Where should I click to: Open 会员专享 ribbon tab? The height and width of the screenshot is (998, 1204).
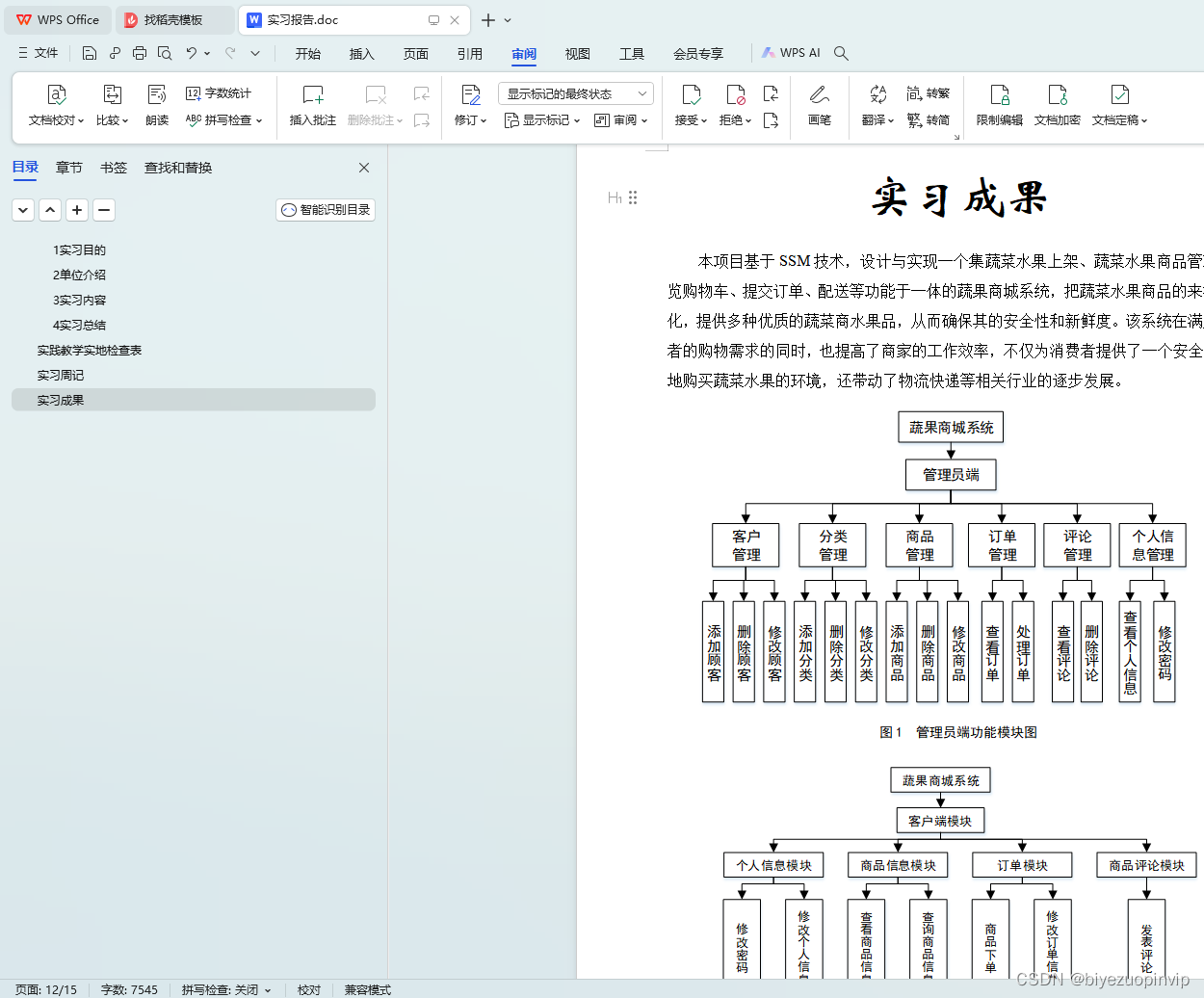pos(698,54)
